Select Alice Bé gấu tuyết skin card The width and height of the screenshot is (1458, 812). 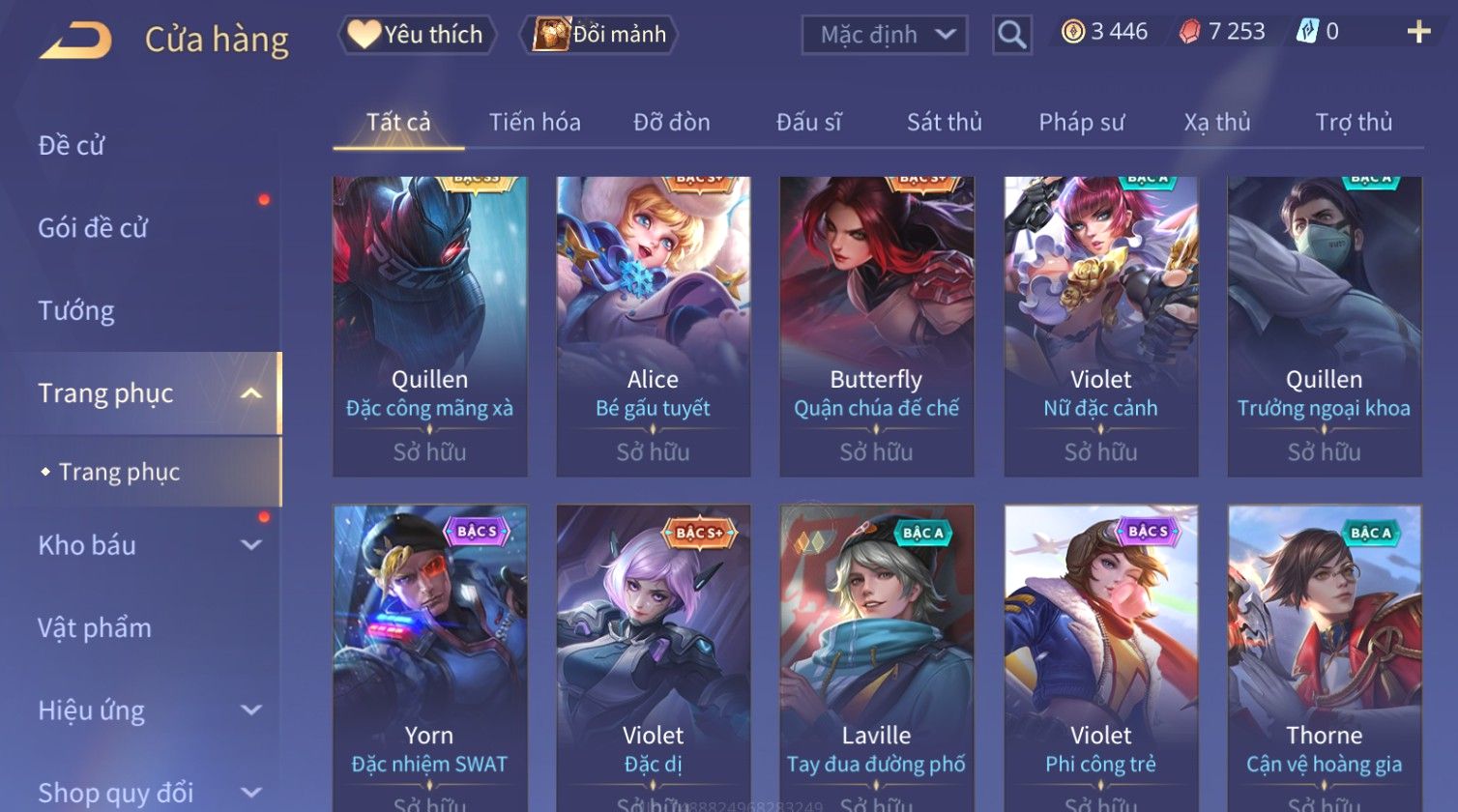(x=653, y=326)
